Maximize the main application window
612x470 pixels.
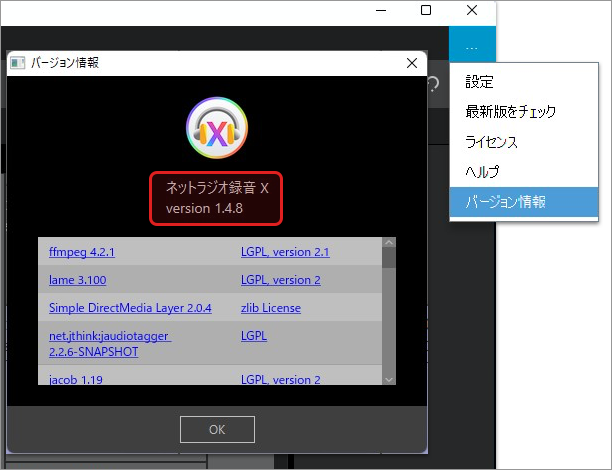point(426,11)
